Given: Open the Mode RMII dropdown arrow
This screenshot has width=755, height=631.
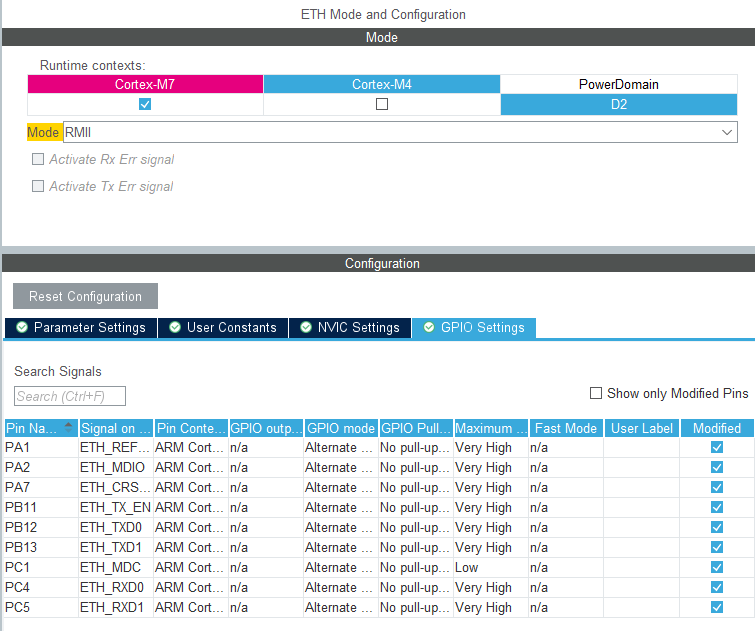Looking at the screenshot, I should 727,132.
